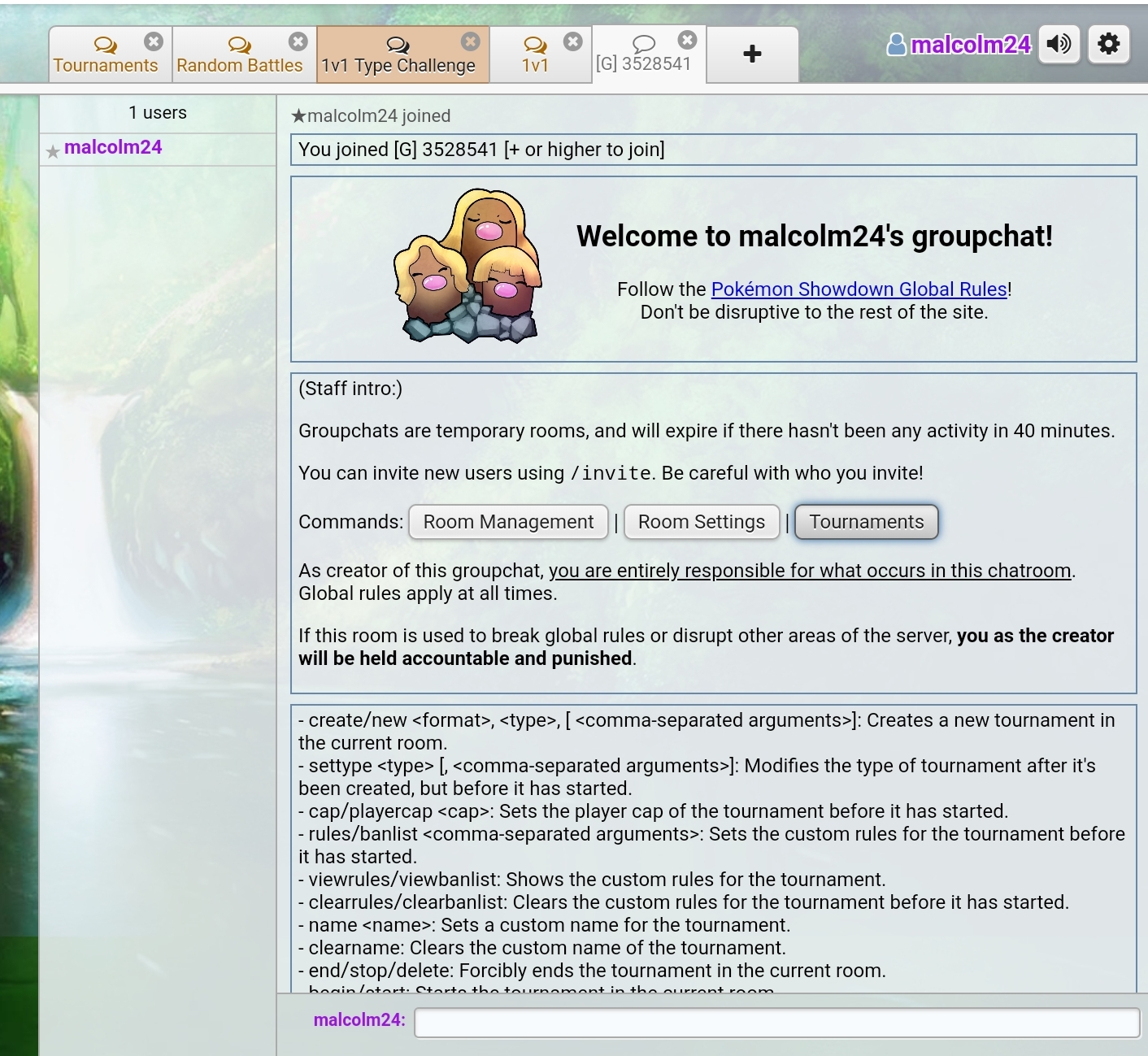Close the 1v1 Type Challenge tab

point(470,41)
